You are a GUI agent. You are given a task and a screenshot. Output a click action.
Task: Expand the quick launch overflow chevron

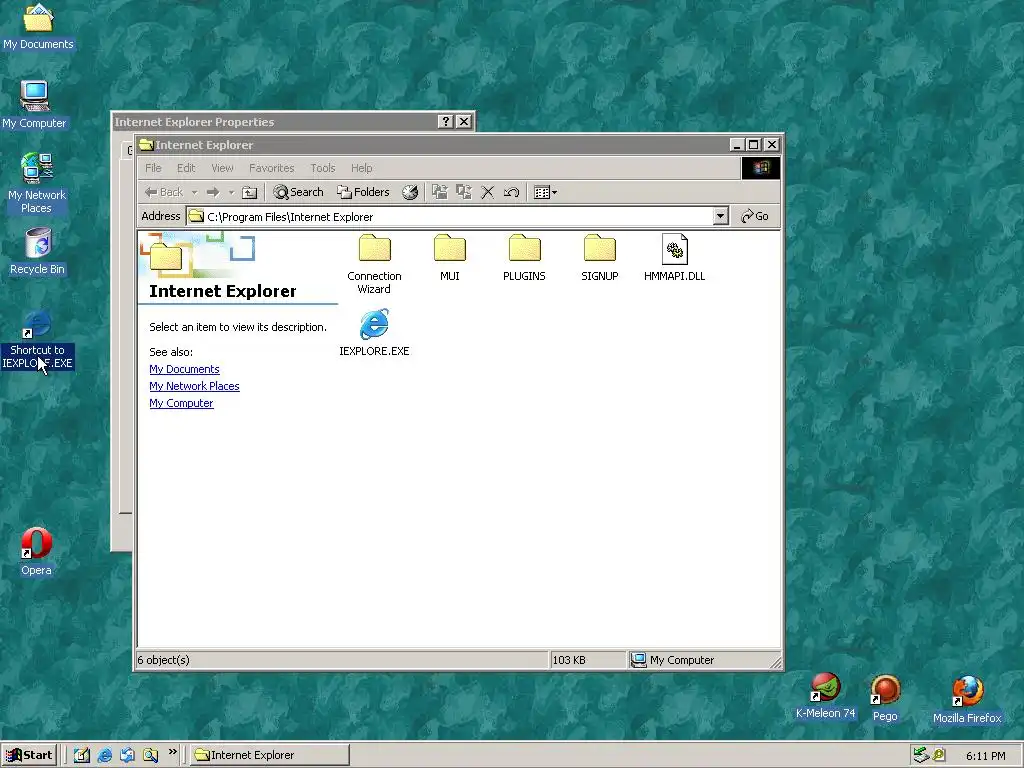tap(172, 752)
